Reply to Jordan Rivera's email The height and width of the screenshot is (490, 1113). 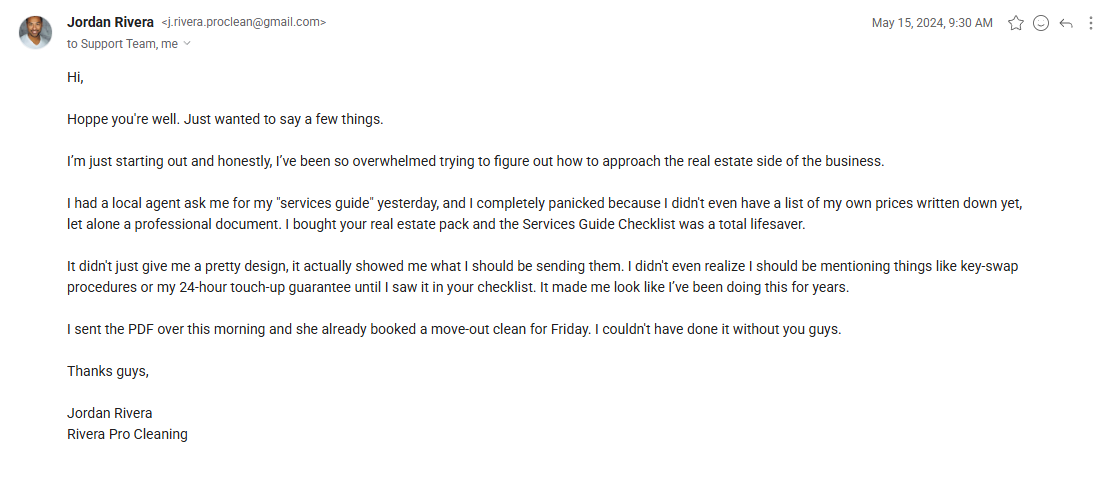(x=1066, y=23)
